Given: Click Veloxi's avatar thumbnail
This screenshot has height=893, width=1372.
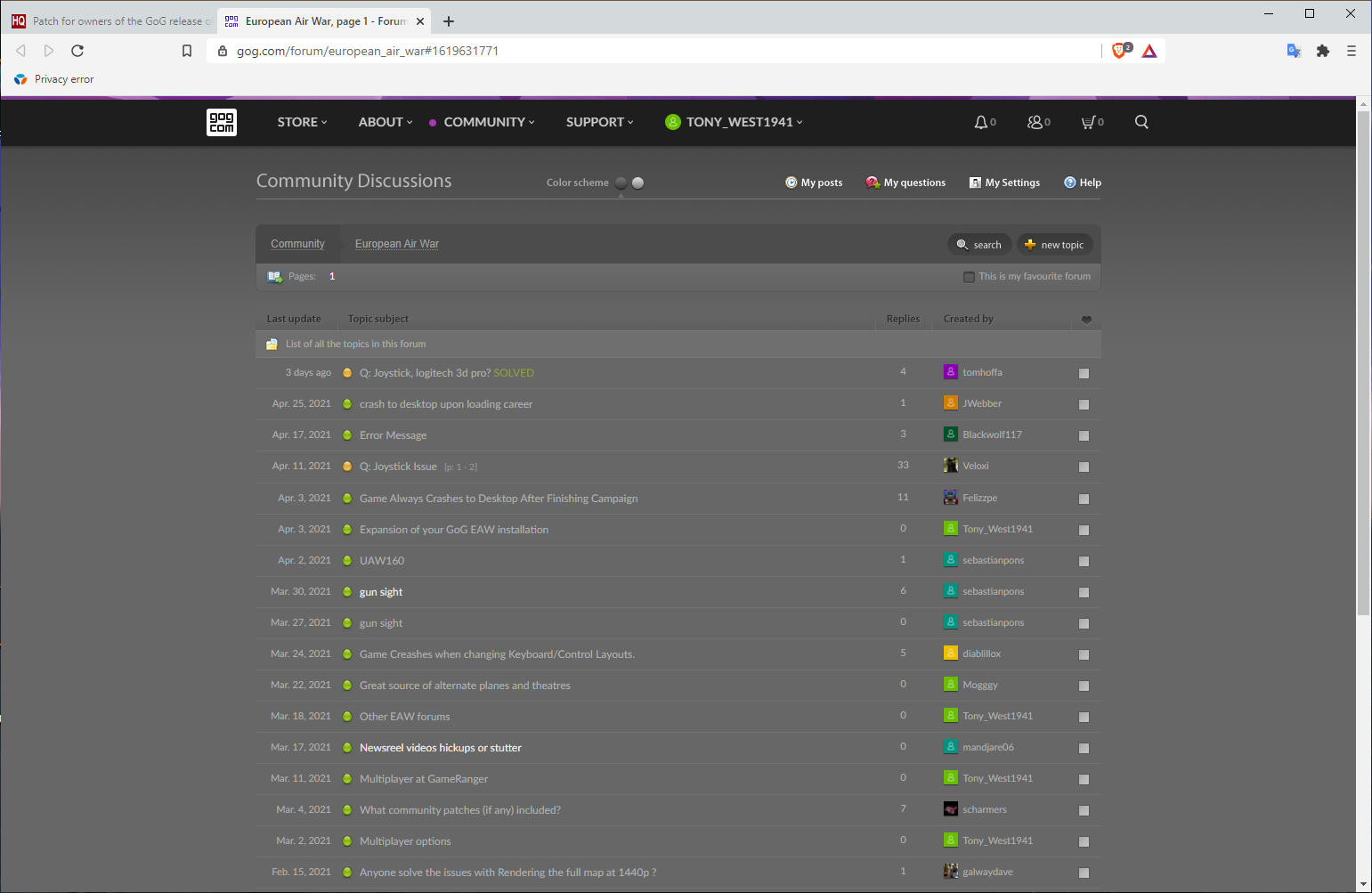Looking at the screenshot, I should click(x=951, y=466).
